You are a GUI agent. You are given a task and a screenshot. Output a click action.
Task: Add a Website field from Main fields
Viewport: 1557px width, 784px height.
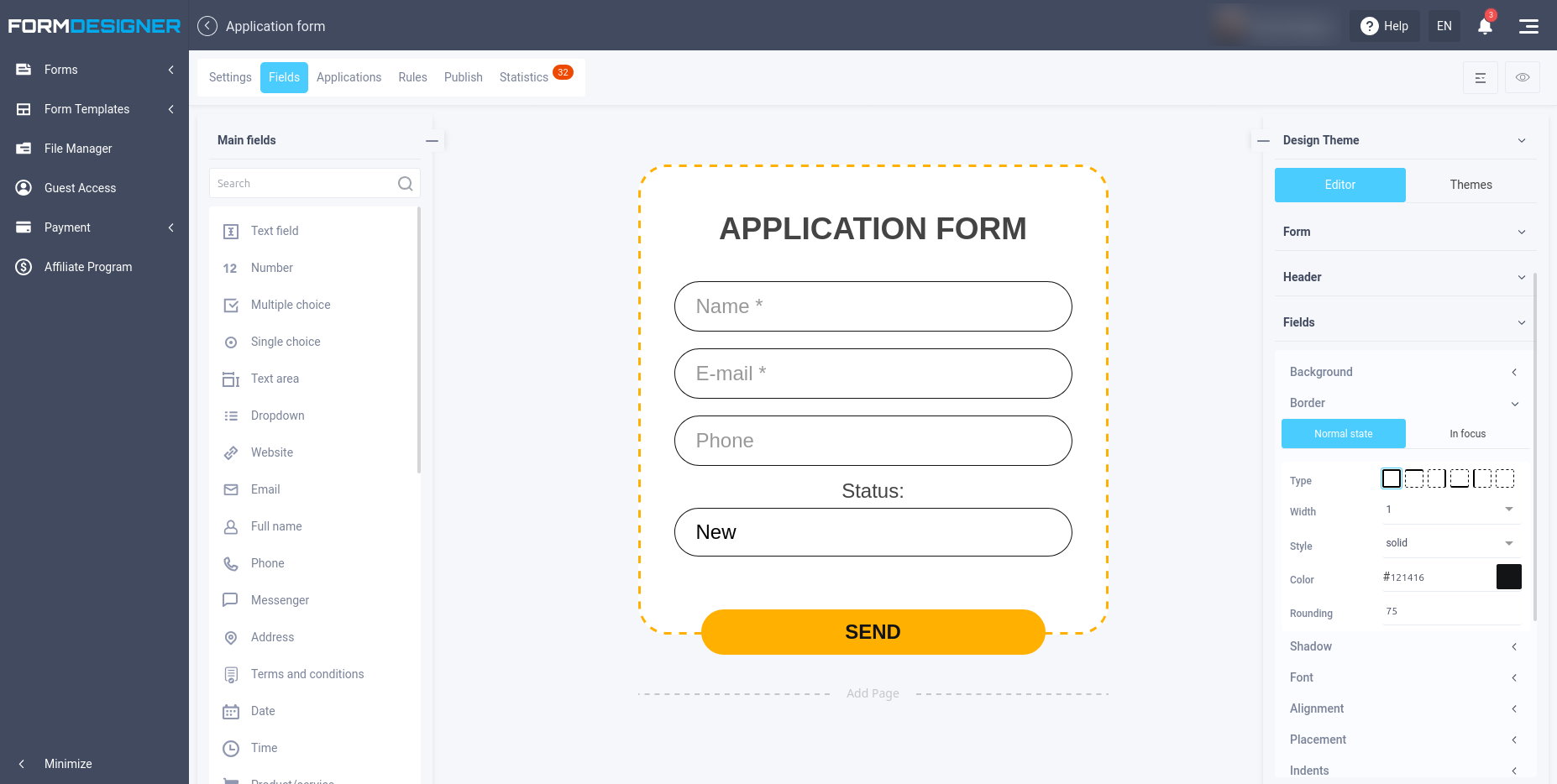[270, 452]
